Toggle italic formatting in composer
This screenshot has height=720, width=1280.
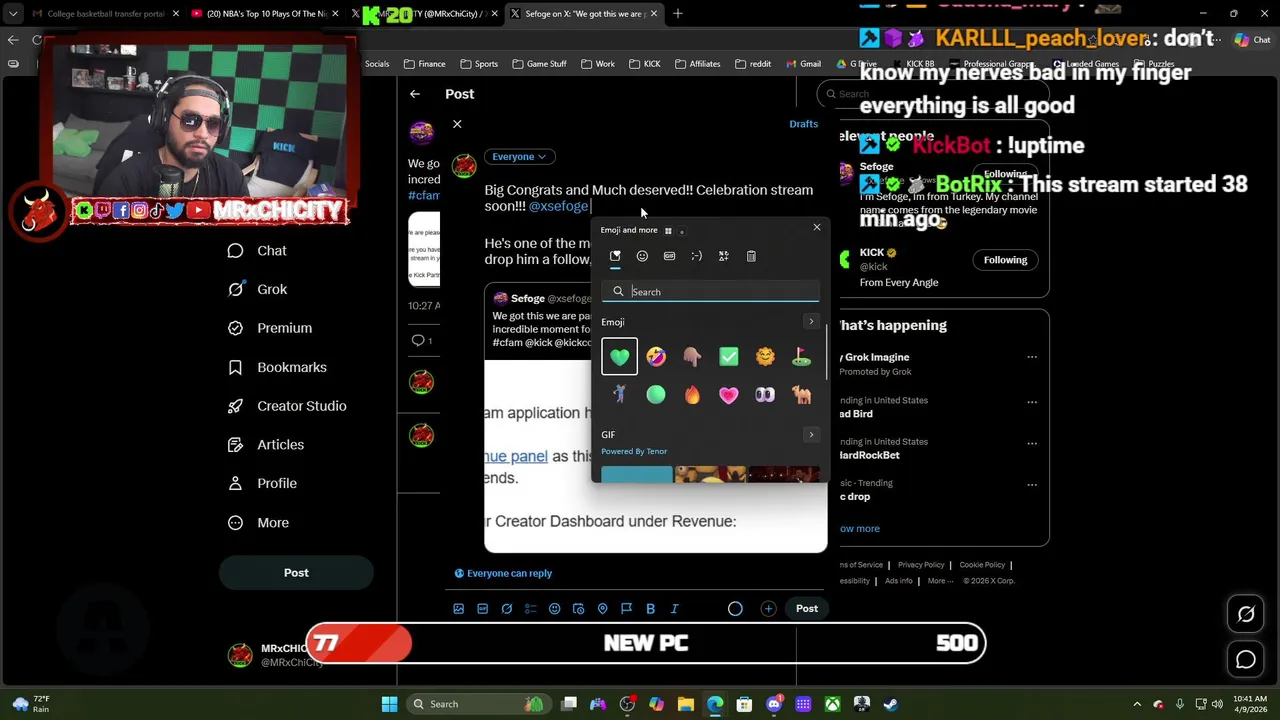pyautogui.click(x=675, y=609)
